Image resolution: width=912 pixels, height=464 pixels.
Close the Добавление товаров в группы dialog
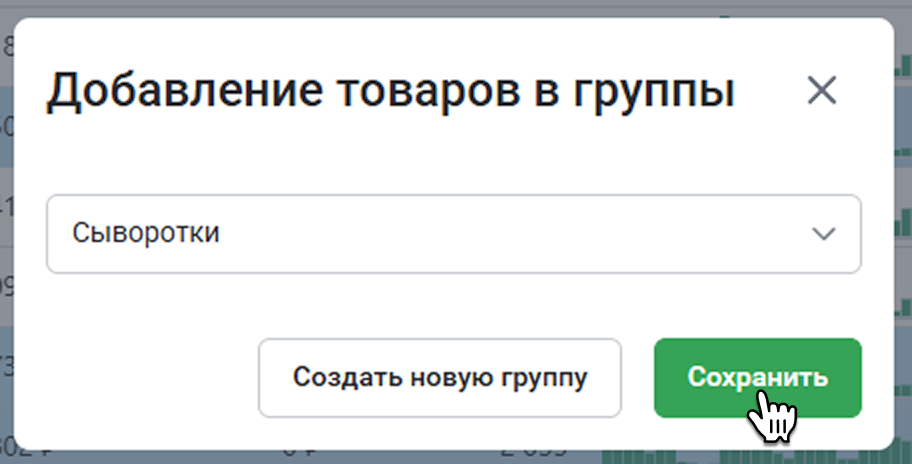click(x=822, y=91)
